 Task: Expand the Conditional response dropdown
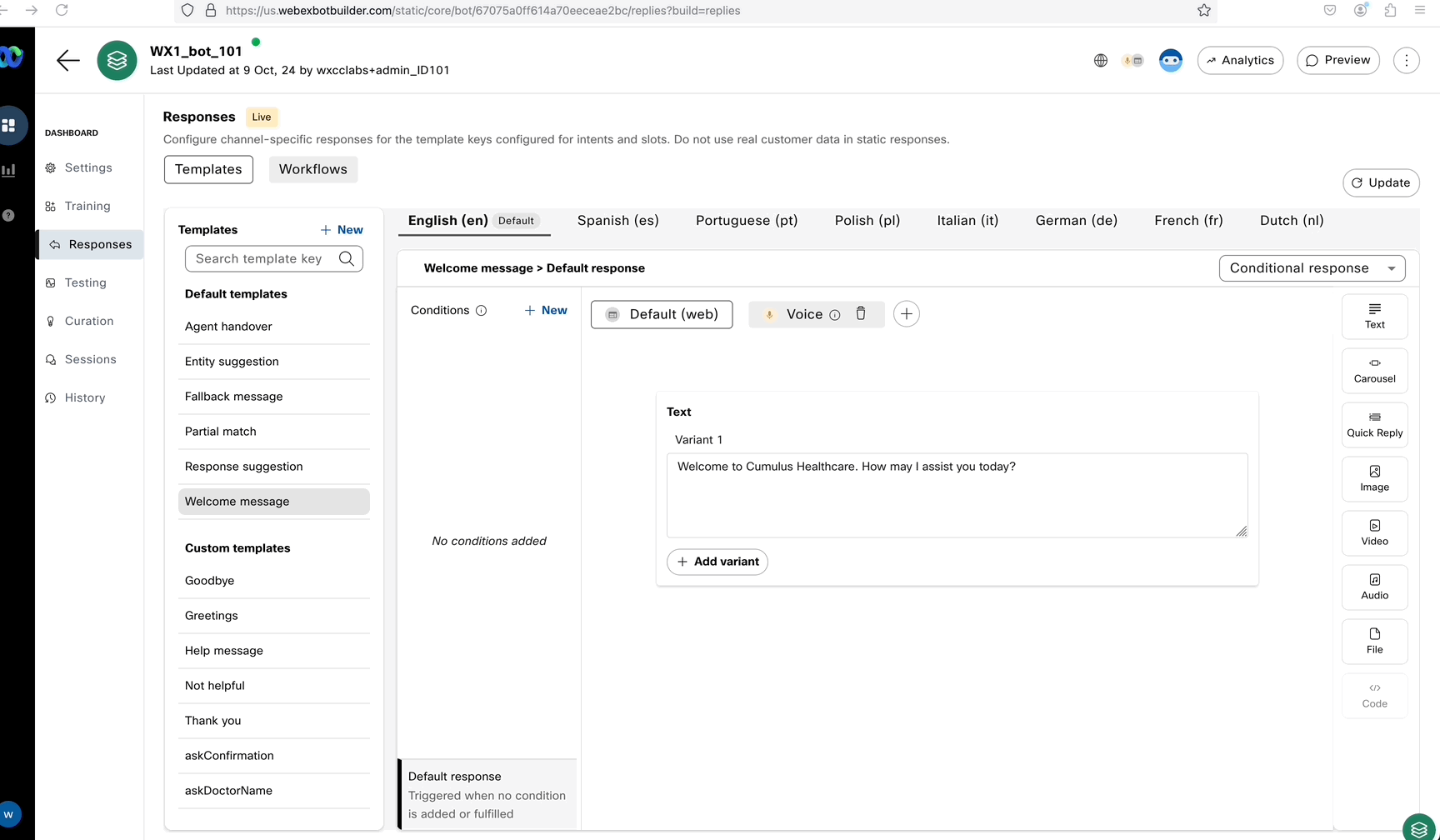(x=1312, y=268)
